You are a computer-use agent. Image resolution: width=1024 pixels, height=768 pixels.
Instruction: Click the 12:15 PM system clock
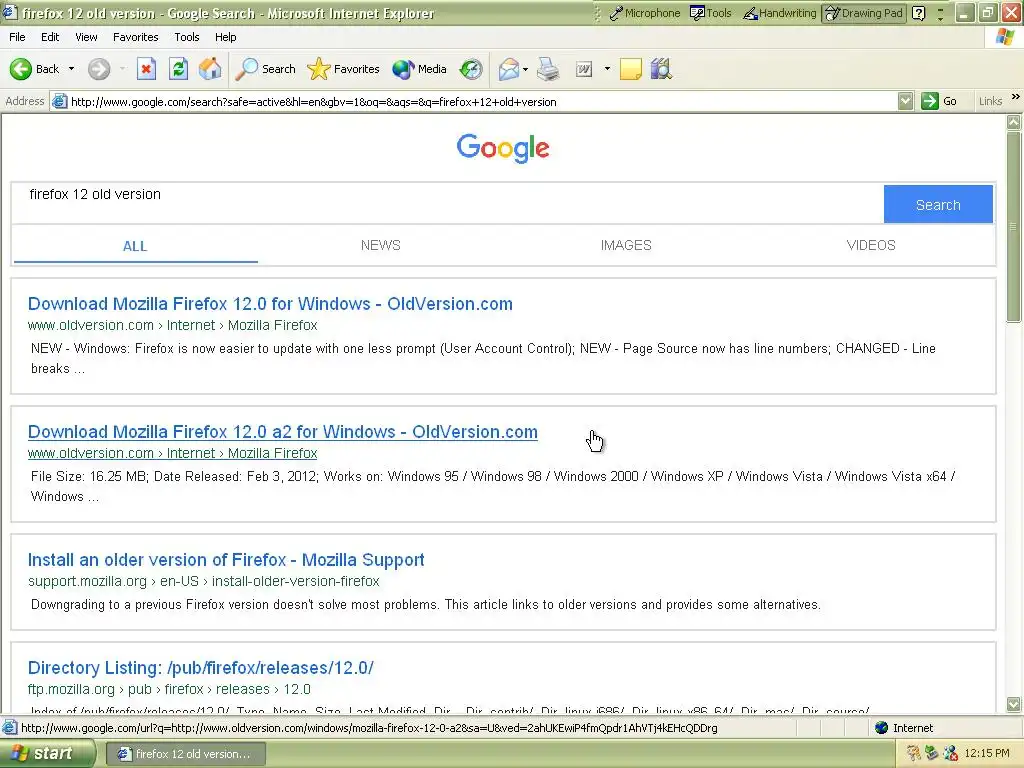coord(987,754)
